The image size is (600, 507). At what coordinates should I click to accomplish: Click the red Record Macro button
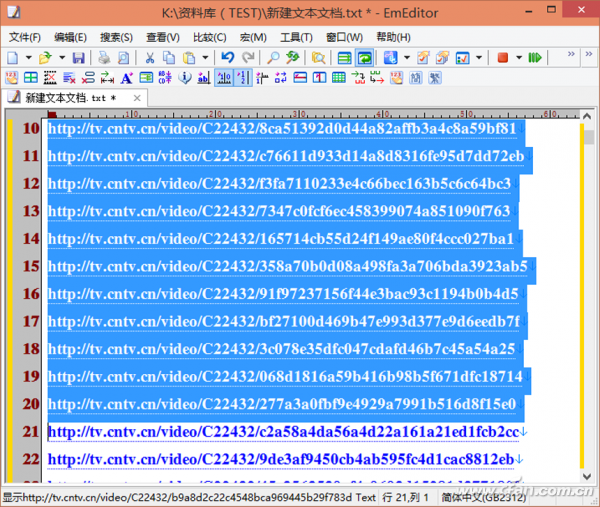[x=503, y=58]
